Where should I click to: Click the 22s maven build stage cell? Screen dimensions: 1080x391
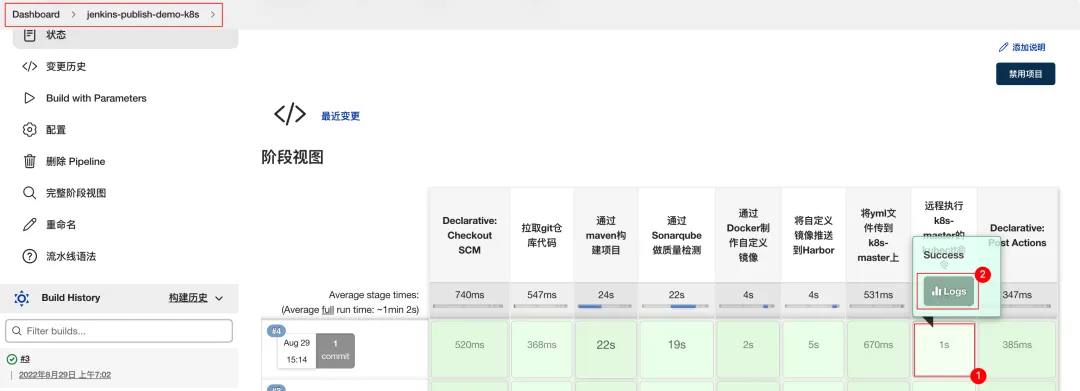tap(605, 349)
